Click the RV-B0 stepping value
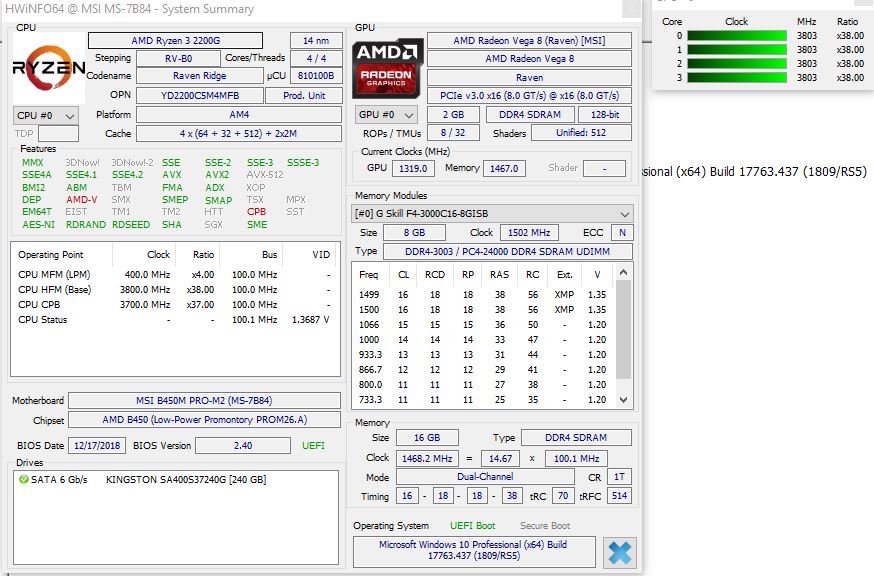This screenshot has height=576, width=874. tap(178, 58)
